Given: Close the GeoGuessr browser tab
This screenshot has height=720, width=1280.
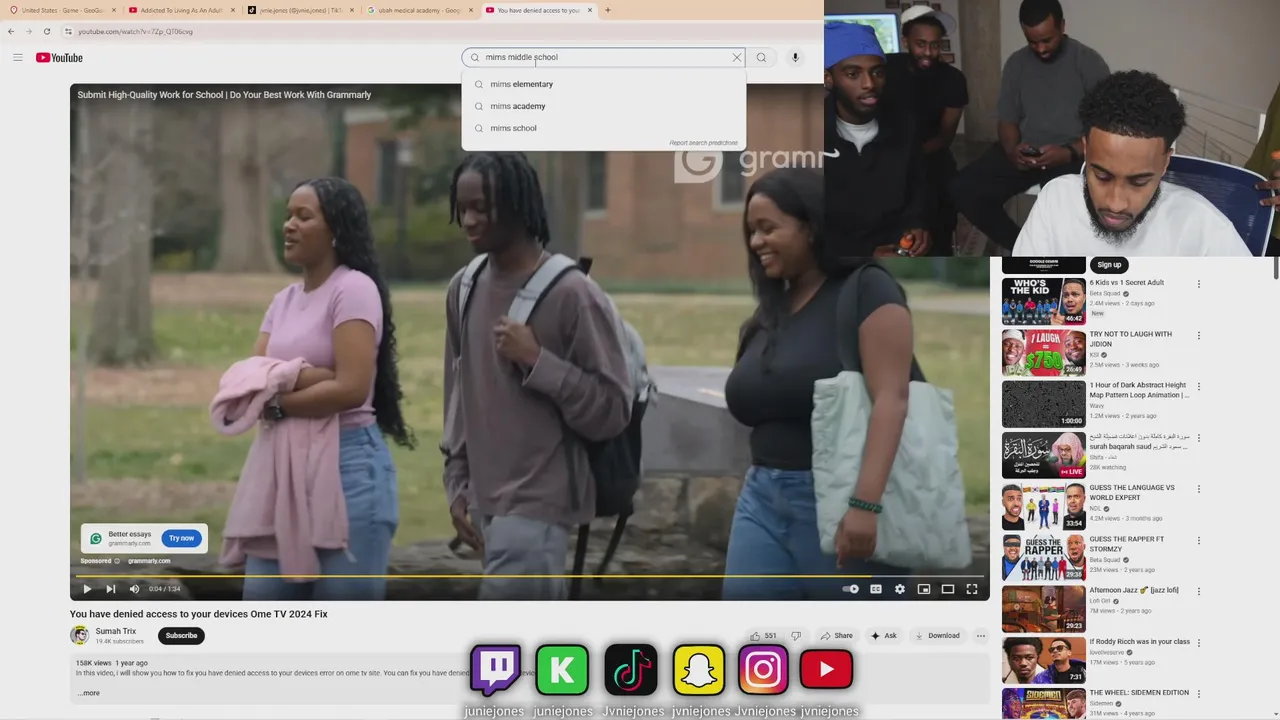Looking at the screenshot, I should click(x=113, y=10).
